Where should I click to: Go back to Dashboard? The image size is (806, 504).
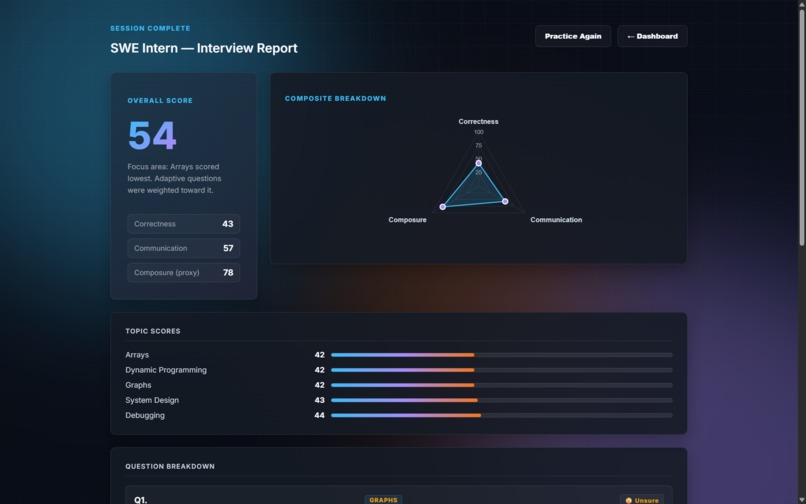click(x=652, y=37)
